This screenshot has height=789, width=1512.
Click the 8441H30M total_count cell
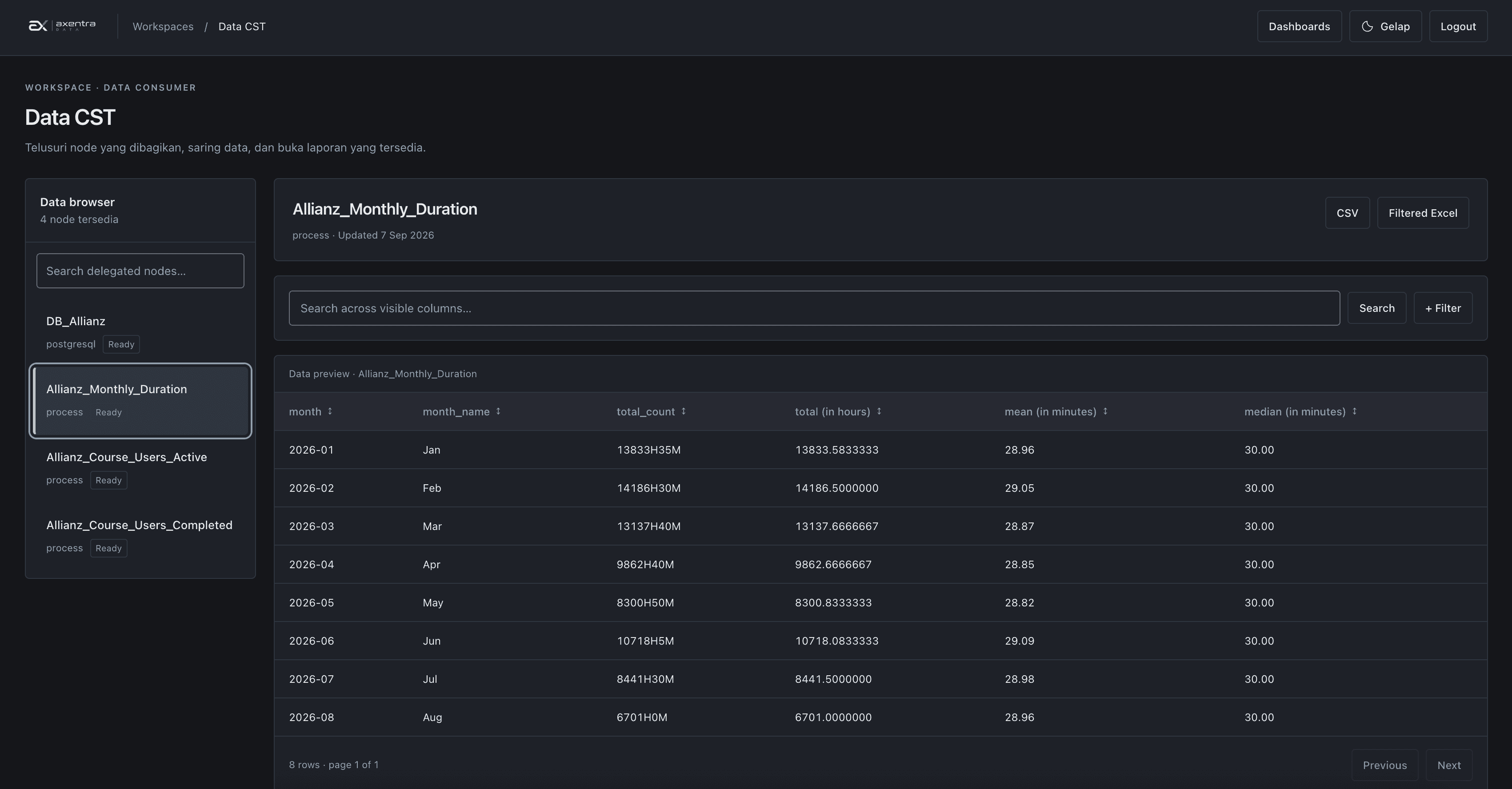(645, 679)
